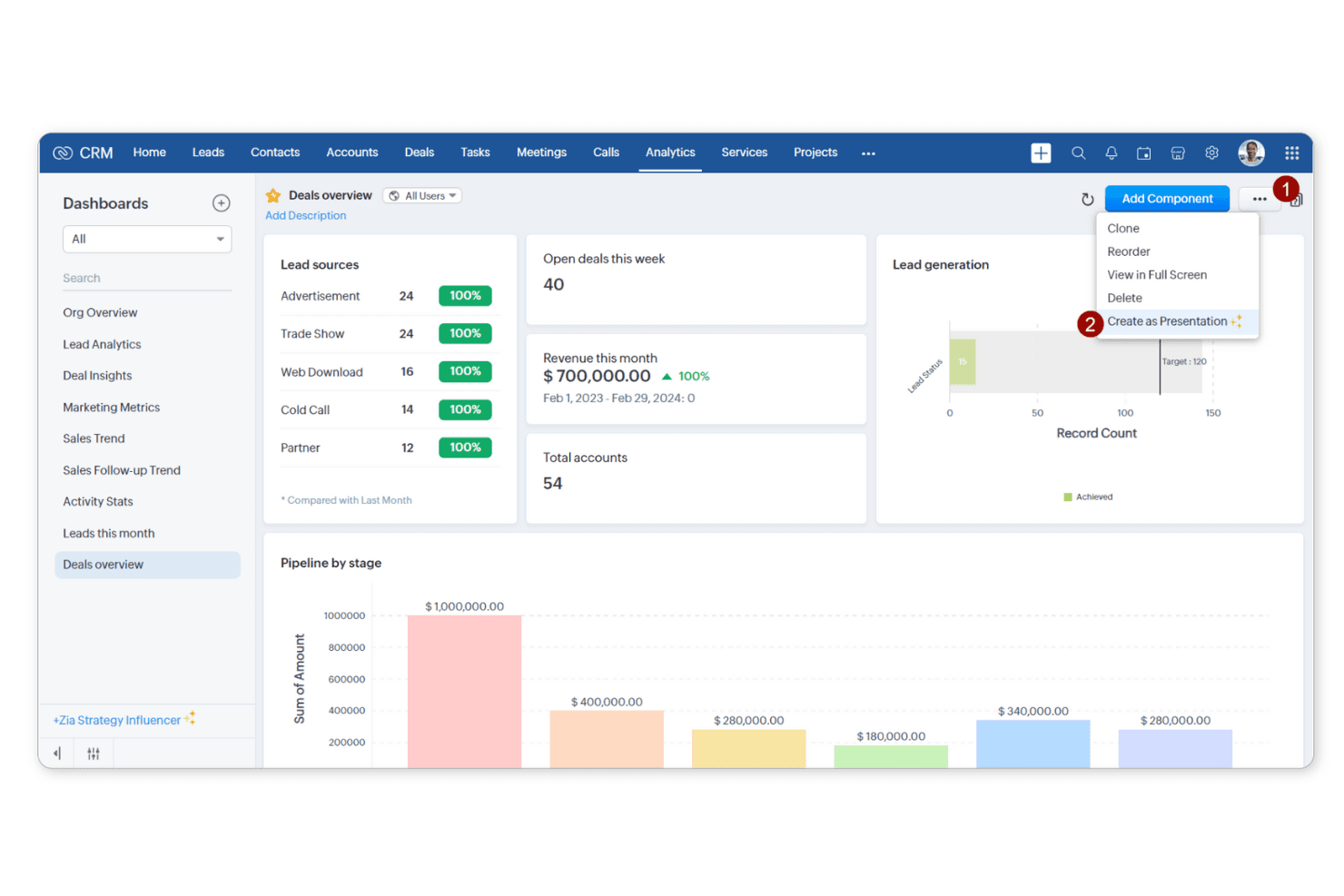Viewport: 1344px width, 896px height.
Task: Open the Deals tab
Action: (x=420, y=153)
